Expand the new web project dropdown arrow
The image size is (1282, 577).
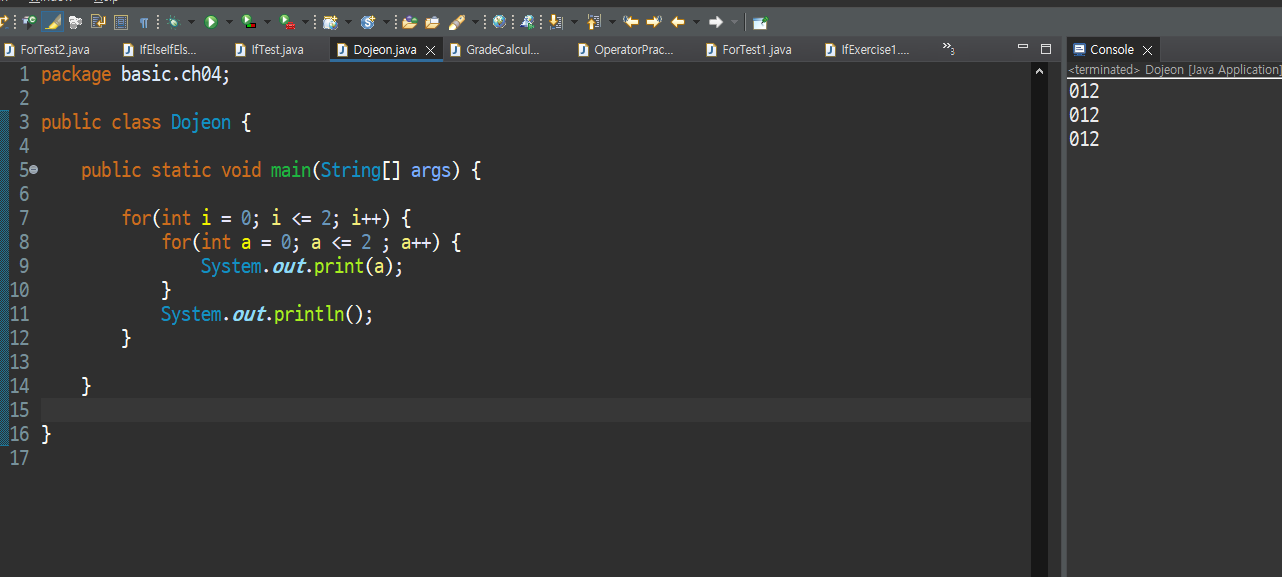349,22
